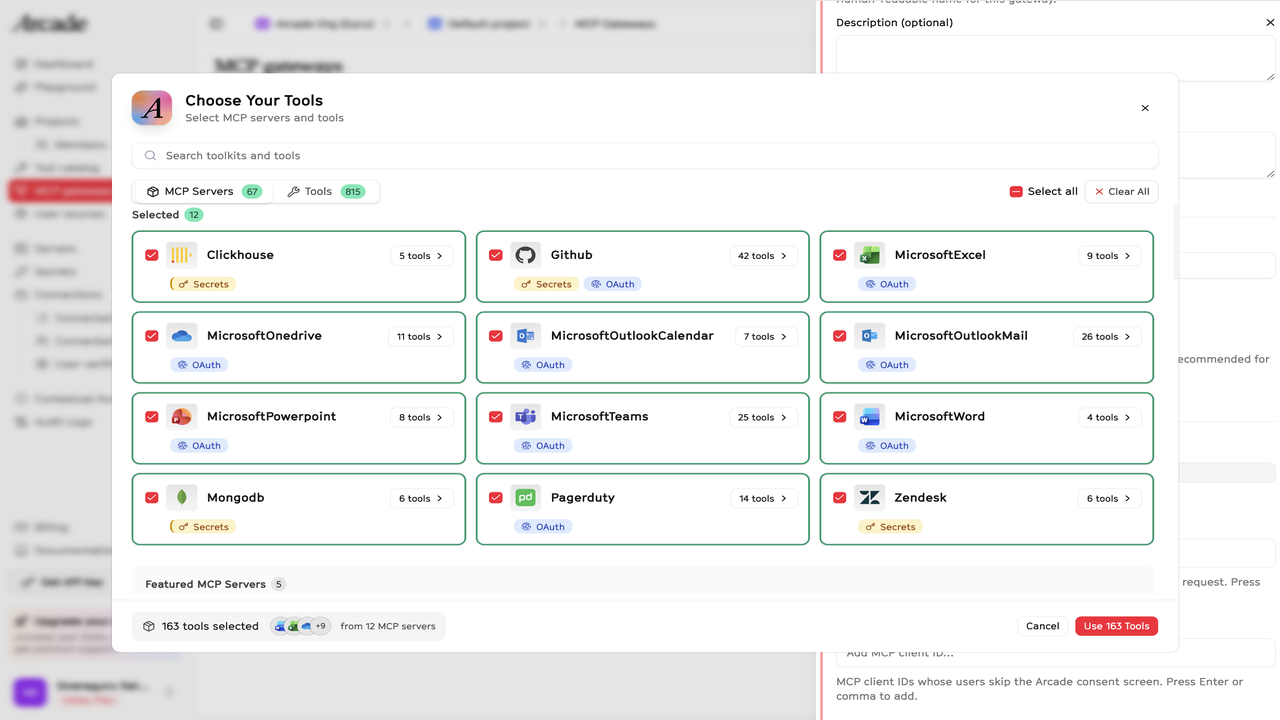1280x720 pixels.
Task: Expand MicrosoftOutlookCalendar's 7 tools
Action: [766, 337]
